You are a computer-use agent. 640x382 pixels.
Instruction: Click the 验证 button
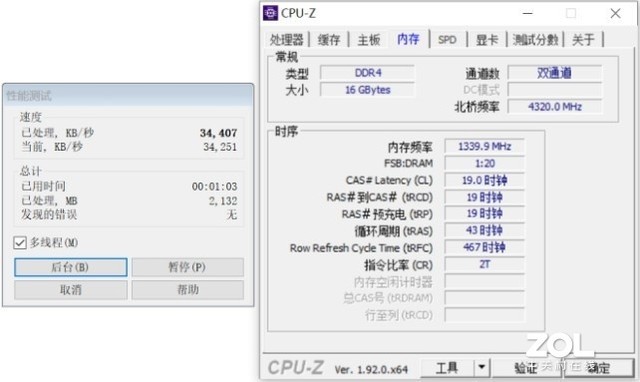point(526,368)
